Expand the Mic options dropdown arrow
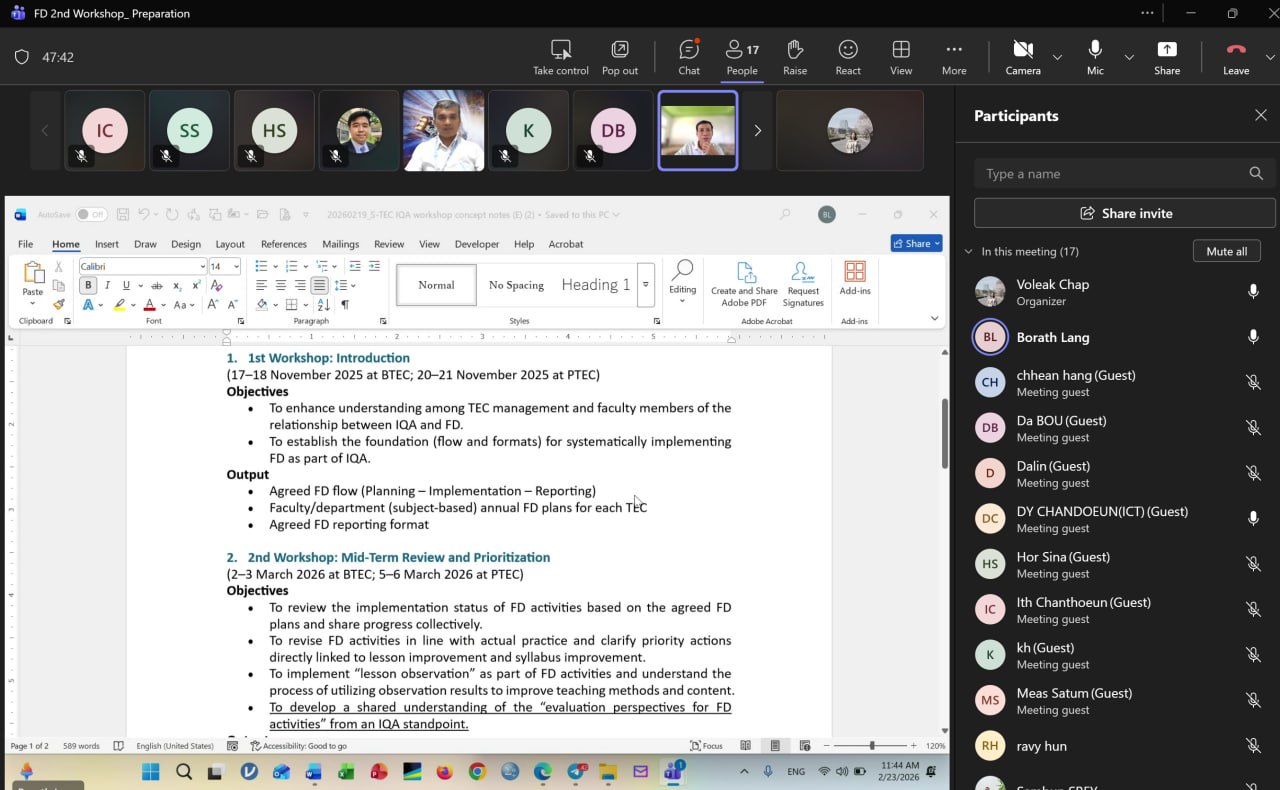This screenshot has width=1280, height=790. click(1129, 57)
